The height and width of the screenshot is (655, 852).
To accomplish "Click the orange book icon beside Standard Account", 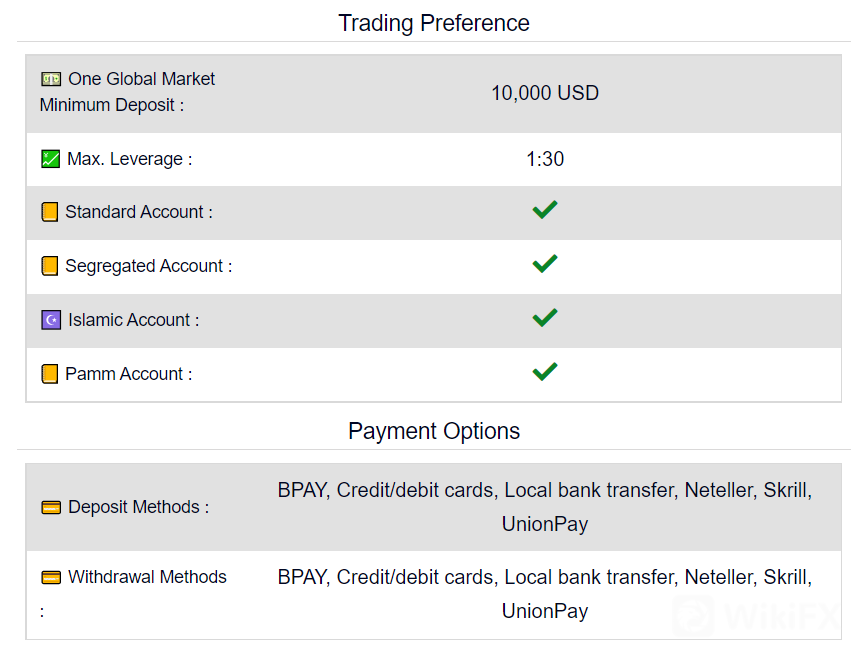I will click(x=49, y=212).
